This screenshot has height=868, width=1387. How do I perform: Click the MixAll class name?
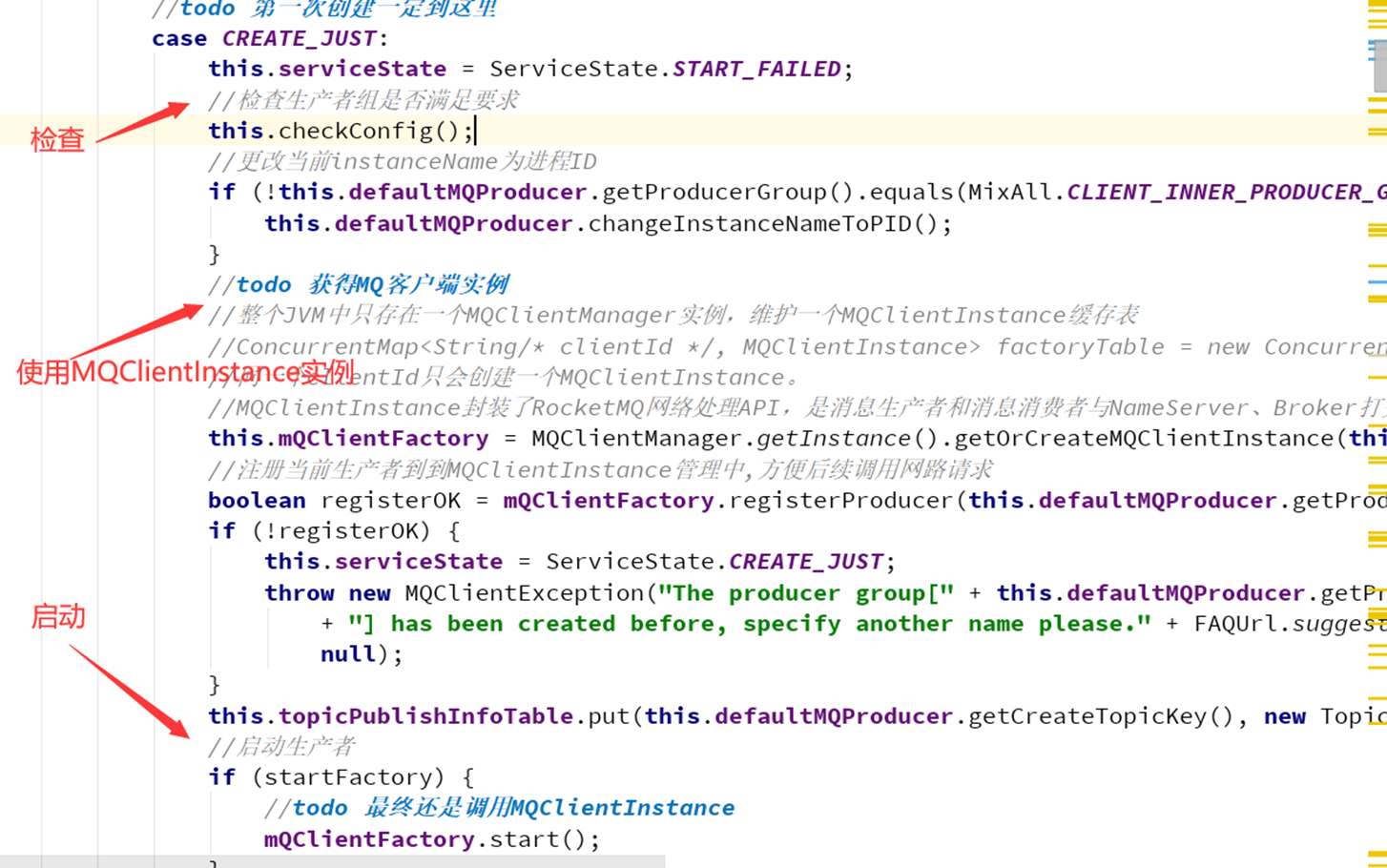pyautogui.click(x=1010, y=192)
